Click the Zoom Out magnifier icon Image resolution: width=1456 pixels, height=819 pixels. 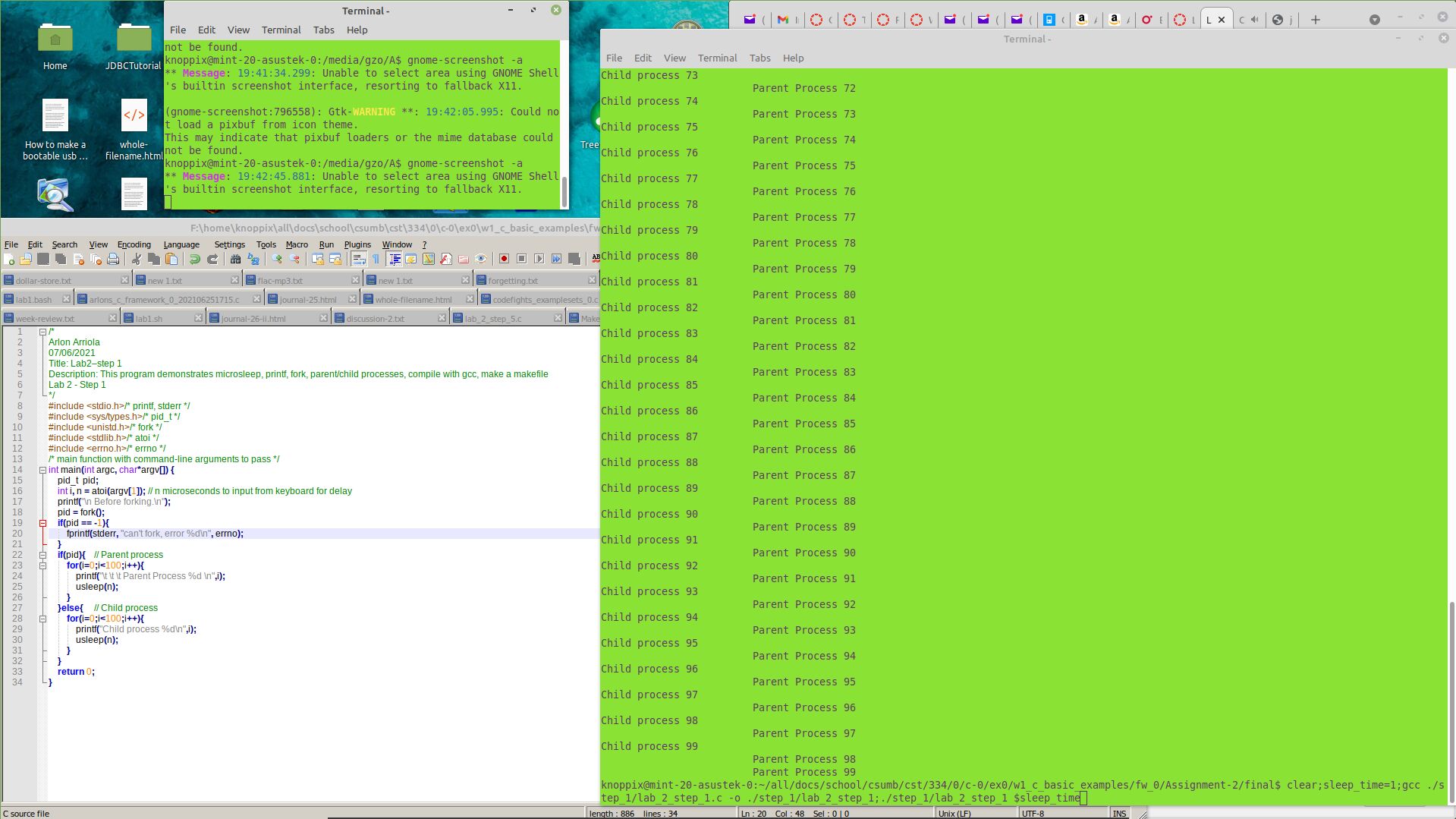click(x=294, y=260)
